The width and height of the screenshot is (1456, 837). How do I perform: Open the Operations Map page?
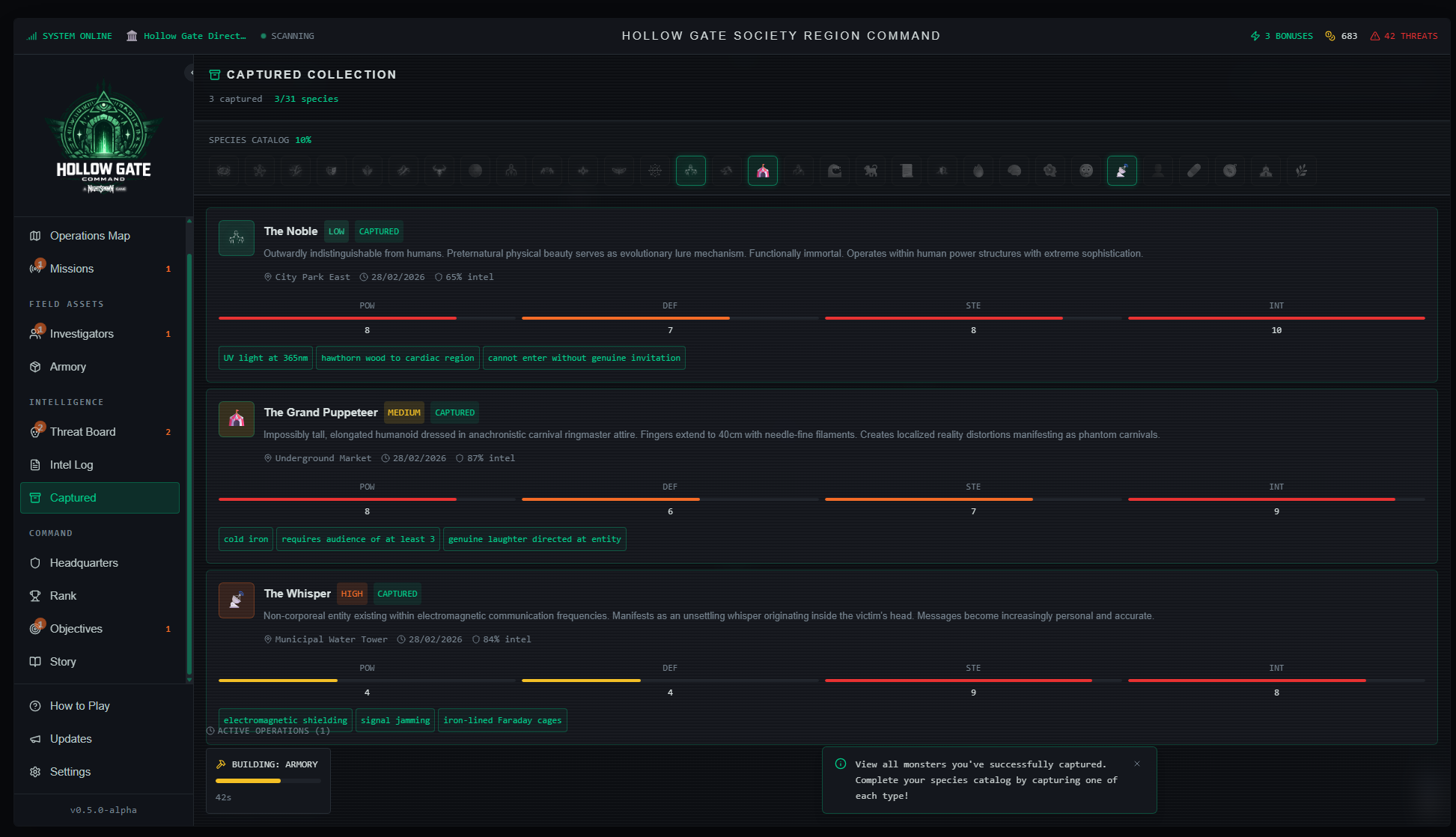tap(90, 236)
